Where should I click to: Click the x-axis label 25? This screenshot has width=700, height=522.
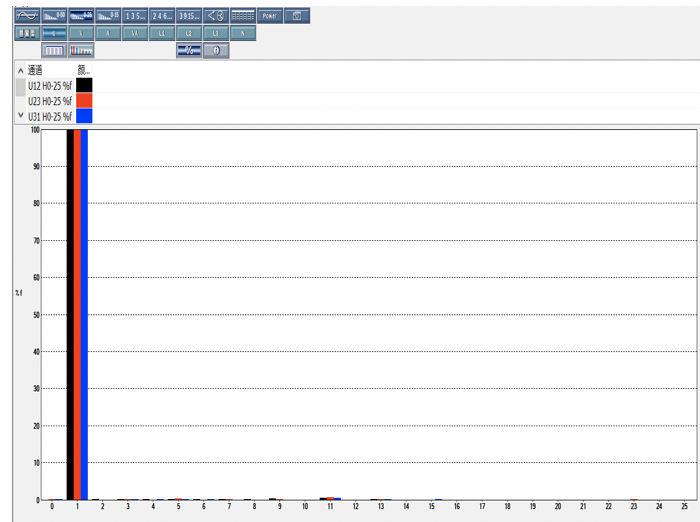[x=684, y=506]
